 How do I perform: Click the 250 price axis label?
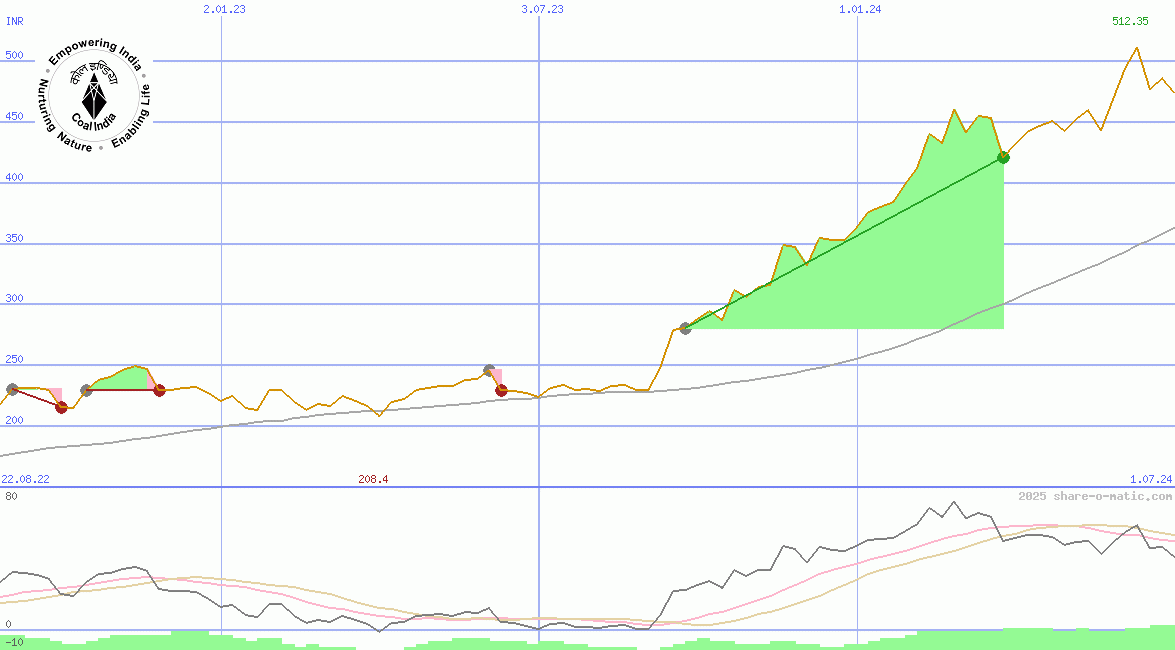pyautogui.click(x=14, y=360)
